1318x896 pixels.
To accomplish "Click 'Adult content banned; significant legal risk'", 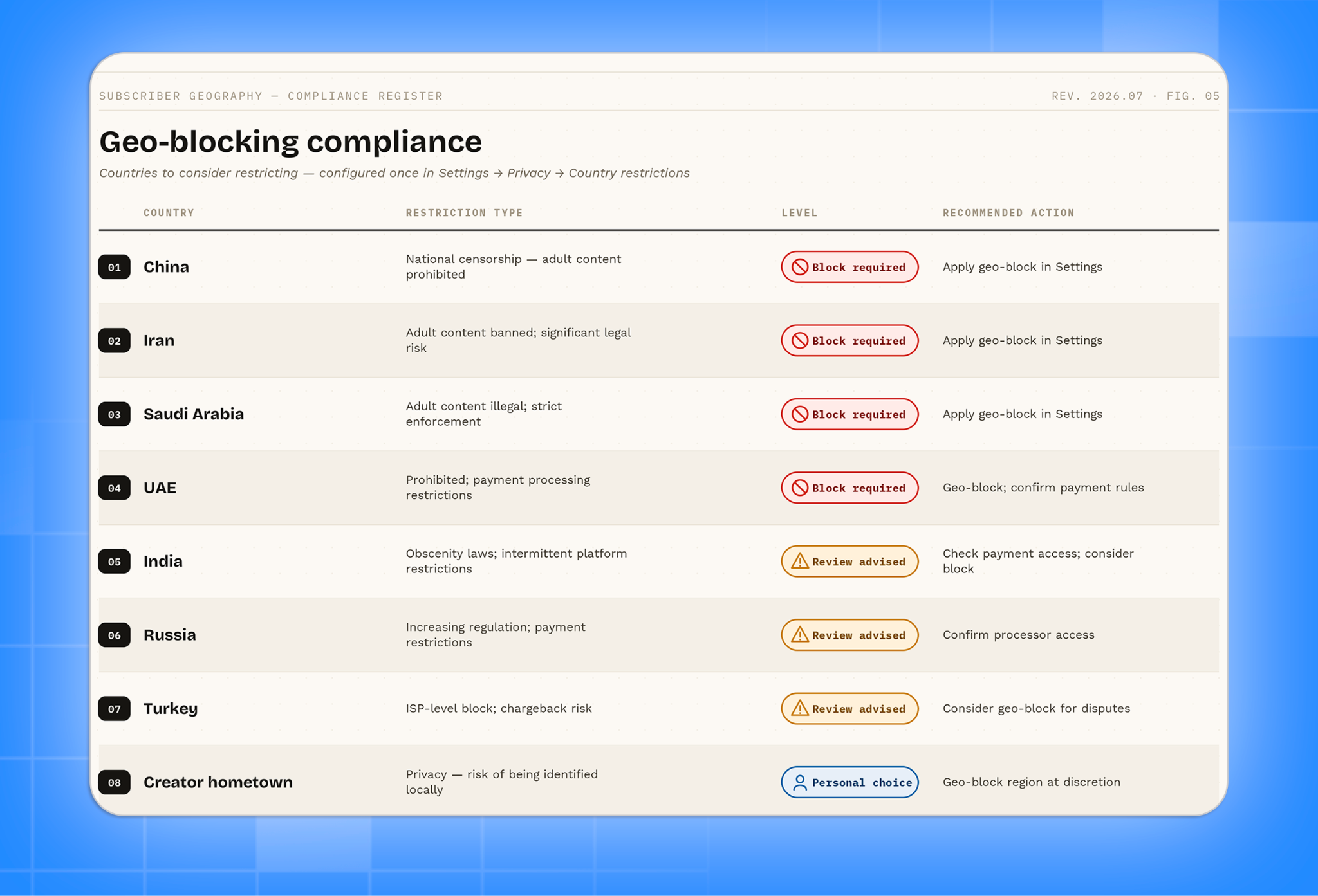I will pos(518,340).
